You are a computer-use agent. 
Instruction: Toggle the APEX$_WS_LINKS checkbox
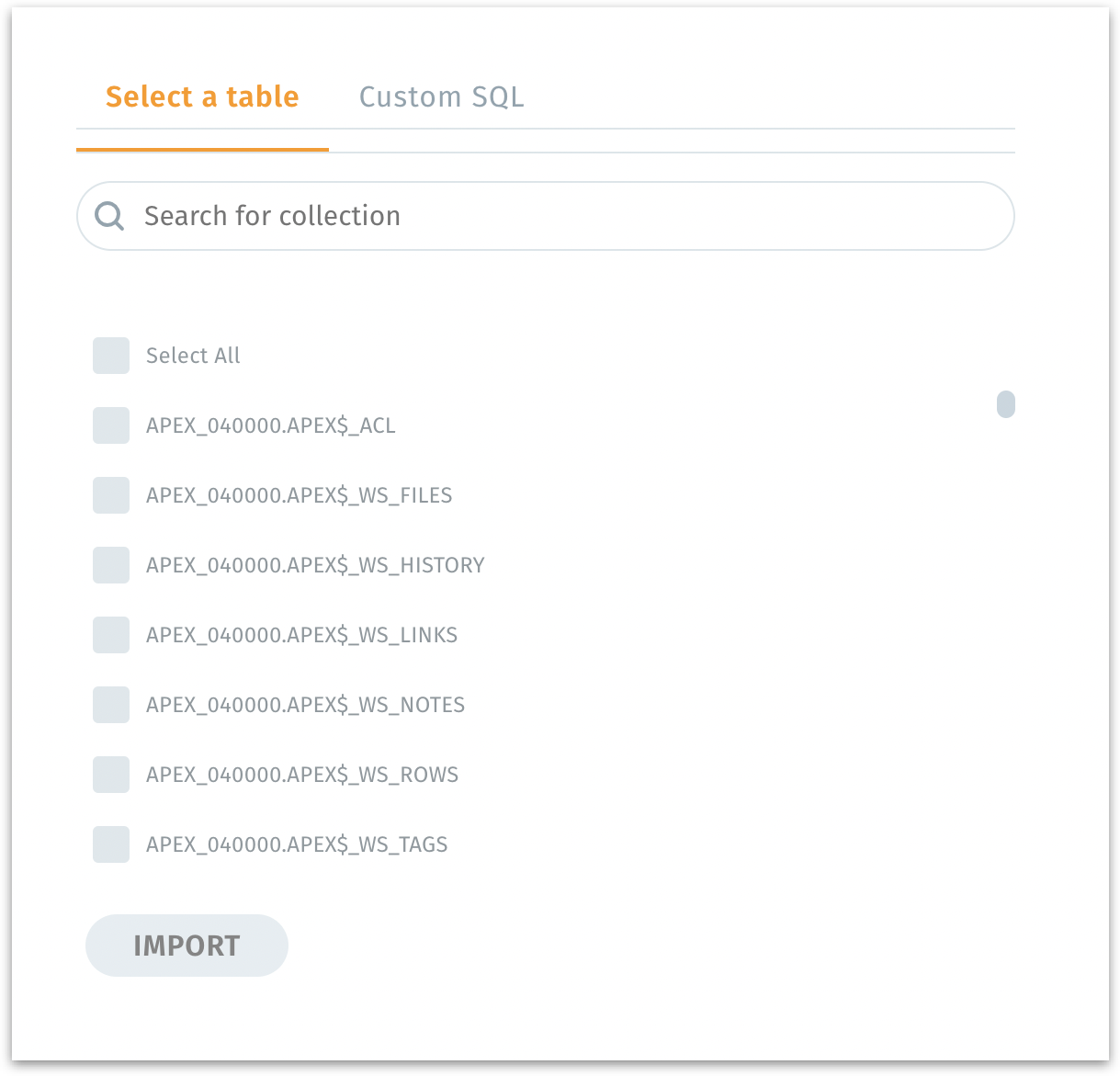pos(111,635)
